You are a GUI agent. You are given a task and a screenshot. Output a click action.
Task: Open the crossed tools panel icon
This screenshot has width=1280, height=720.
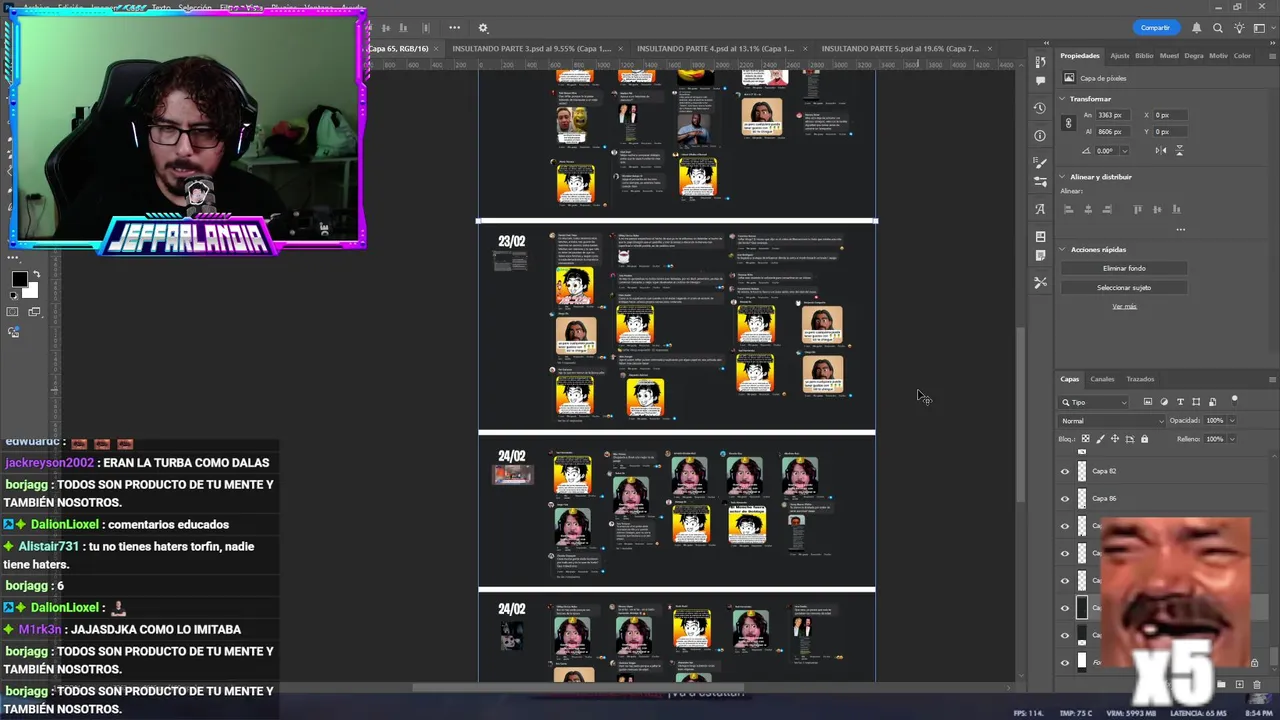(1040, 283)
